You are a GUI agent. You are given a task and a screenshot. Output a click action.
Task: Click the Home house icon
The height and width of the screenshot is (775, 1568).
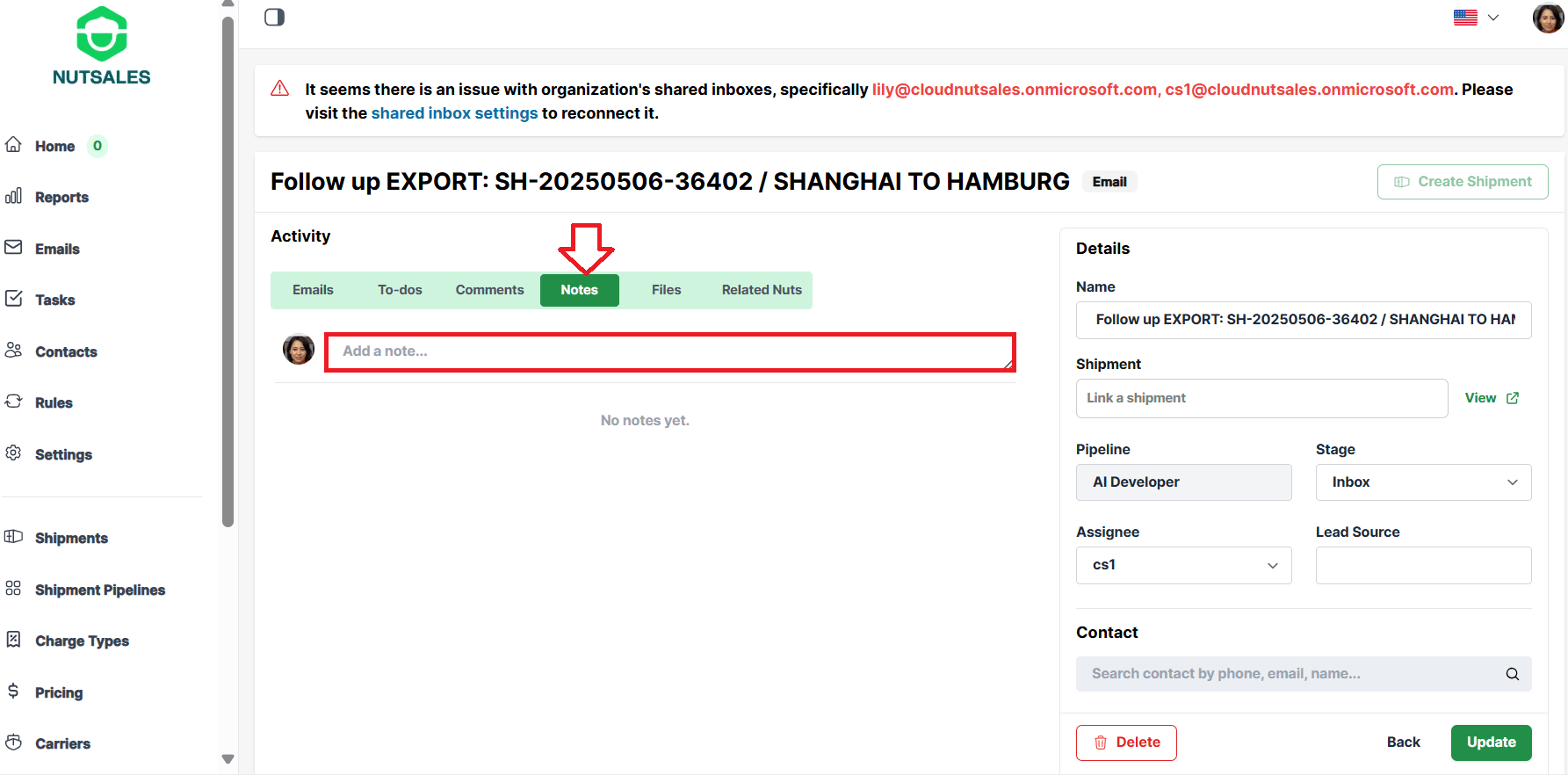(x=13, y=145)
